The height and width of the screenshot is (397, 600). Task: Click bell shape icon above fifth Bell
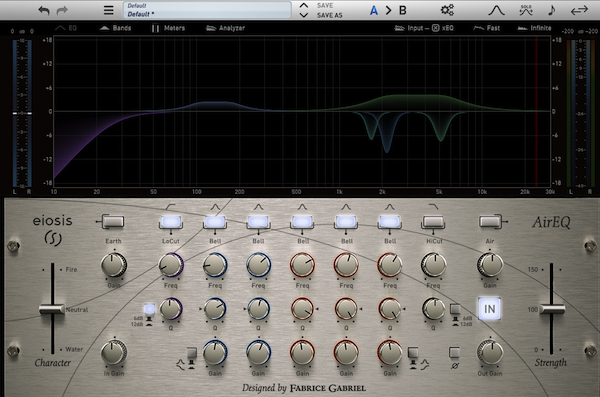click(x=390, y=207)
